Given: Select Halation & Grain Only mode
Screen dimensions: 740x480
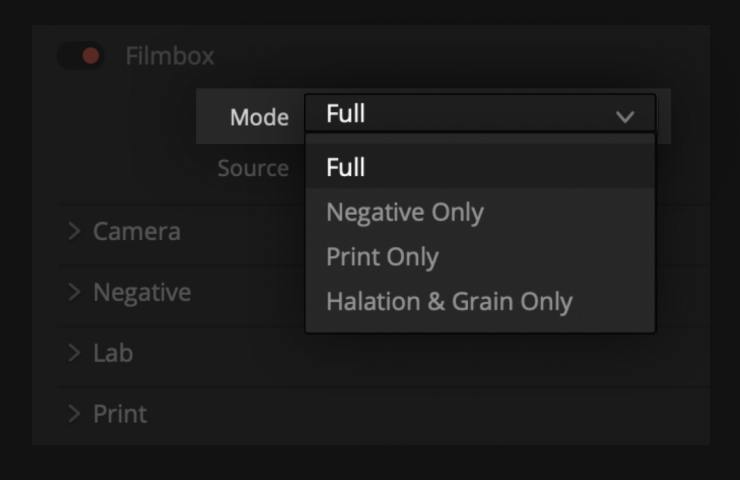Looking at the screenshot, I should click(449, 301).
